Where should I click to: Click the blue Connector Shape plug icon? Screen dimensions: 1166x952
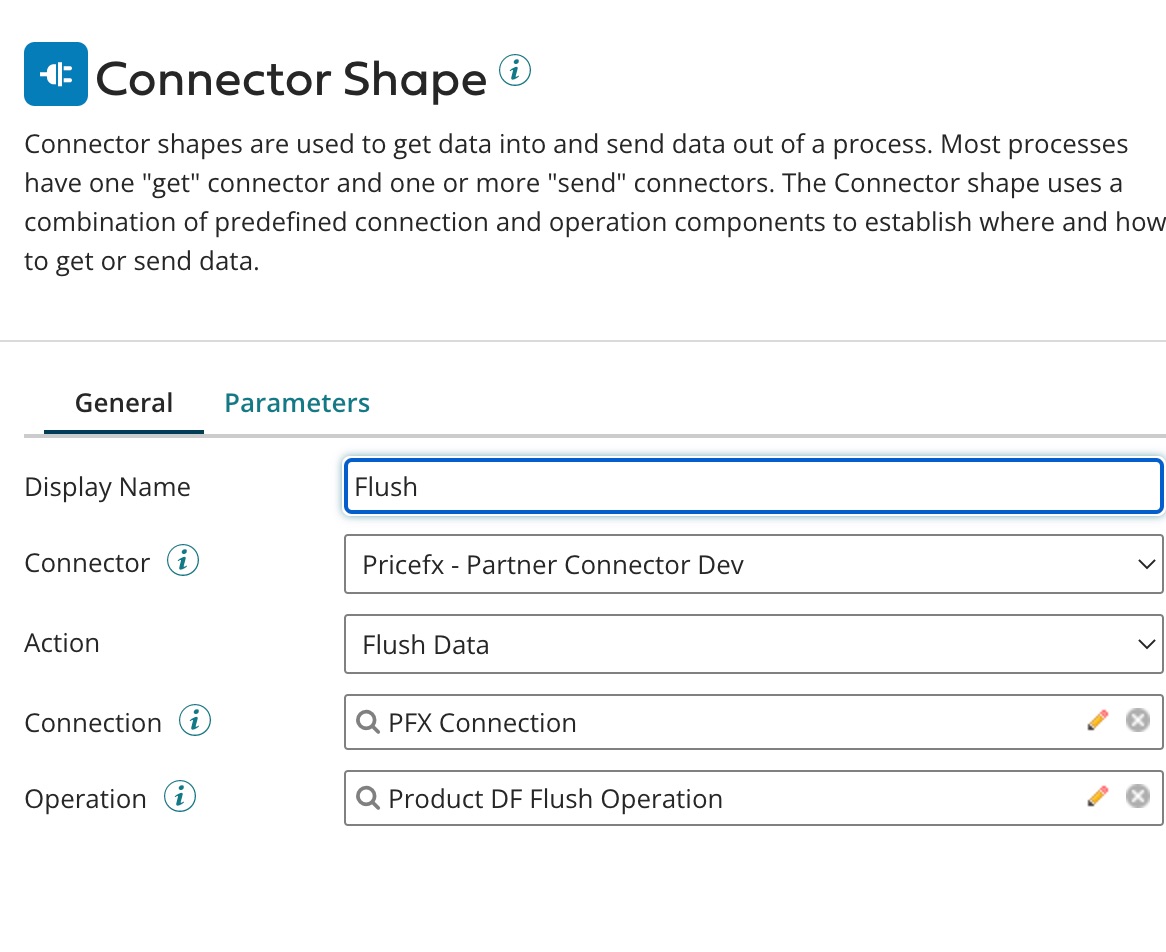click(x=56, y=74)
